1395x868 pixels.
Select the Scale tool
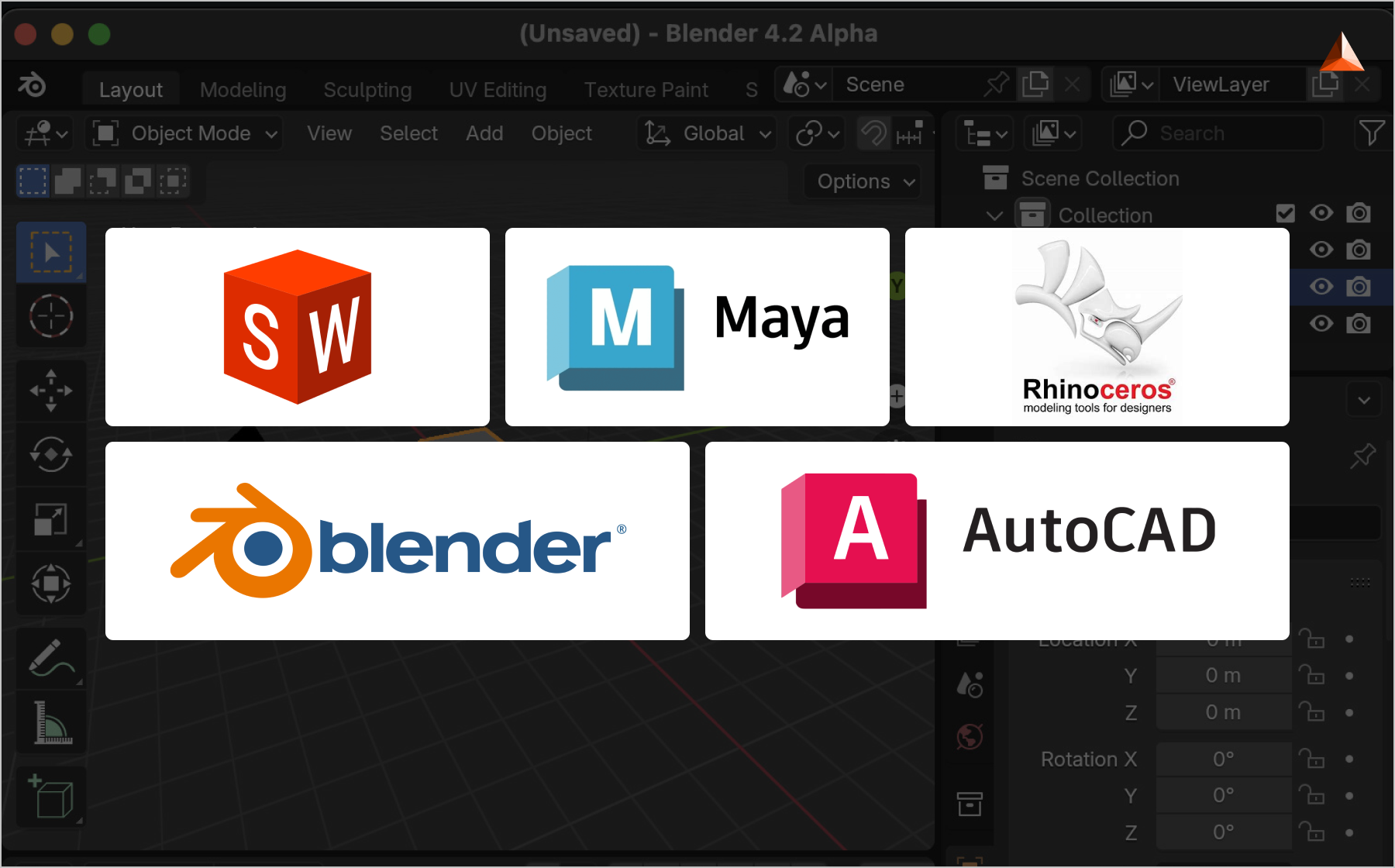(x=50, y=519)
